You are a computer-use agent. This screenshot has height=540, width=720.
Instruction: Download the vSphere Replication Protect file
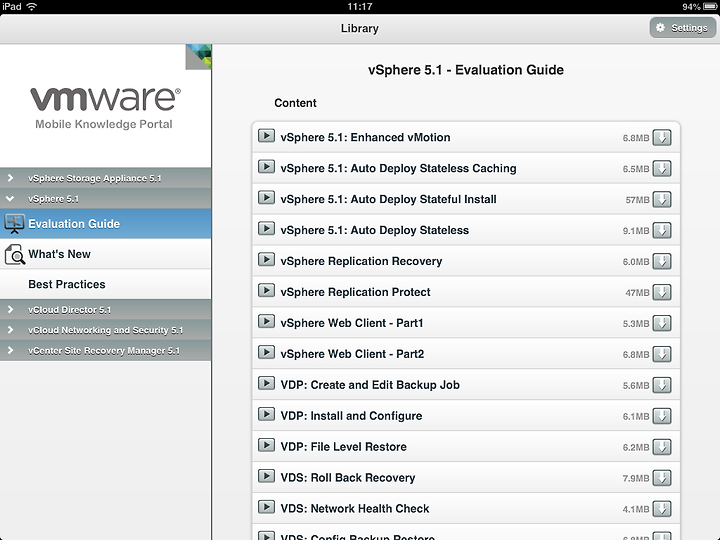click(x=662, y=292)
